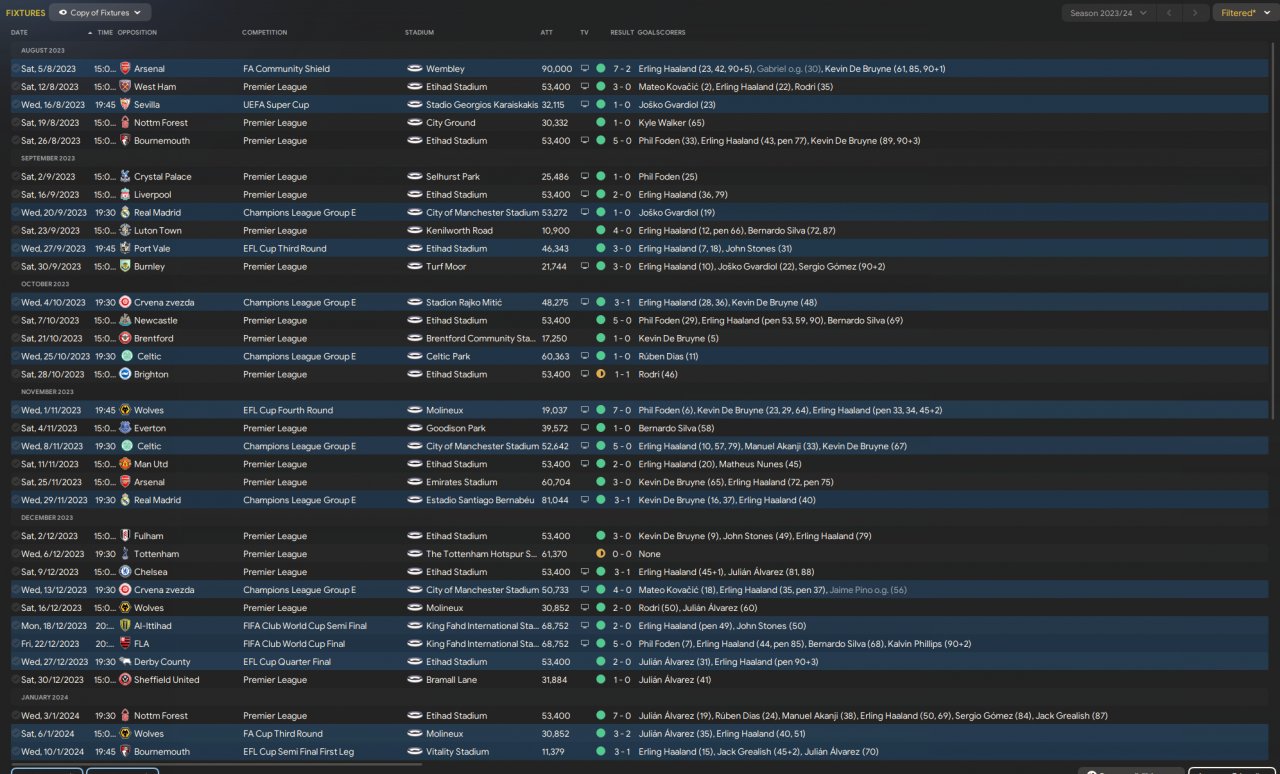Click the orange draw indicator in the Tottenham row

(x=601, y=555)
